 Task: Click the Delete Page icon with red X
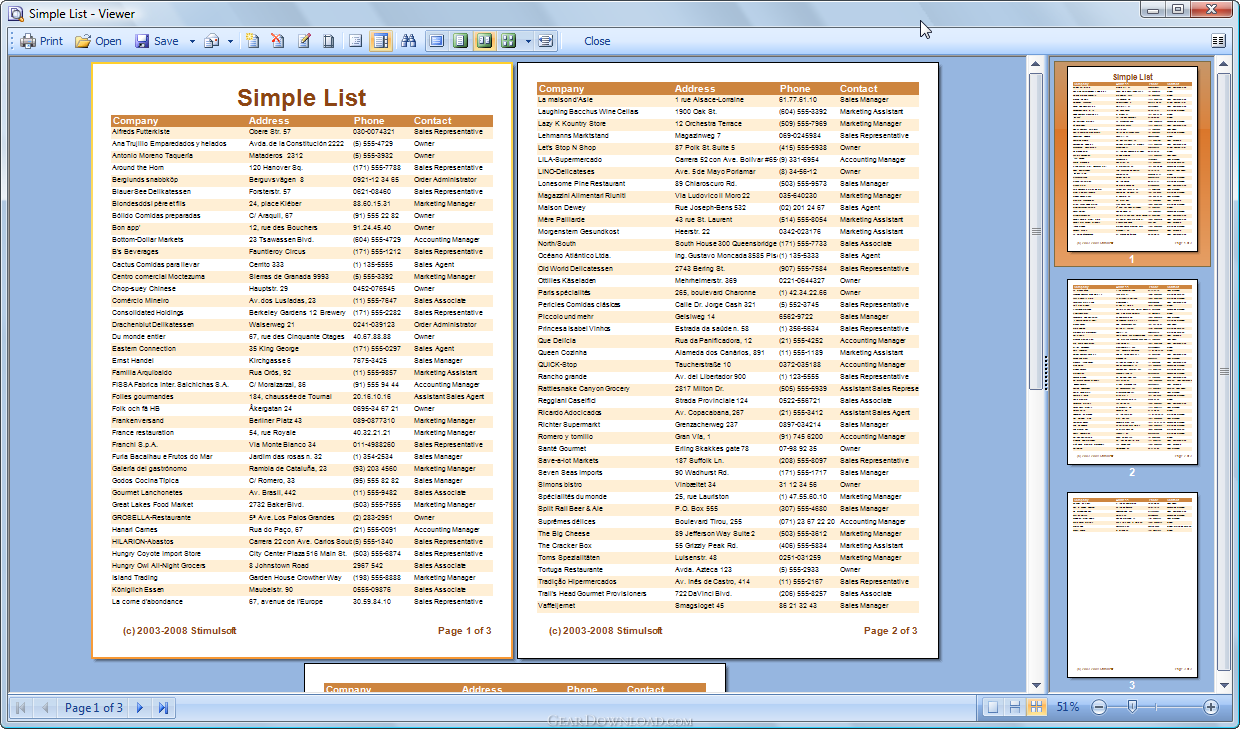(278, 41)
